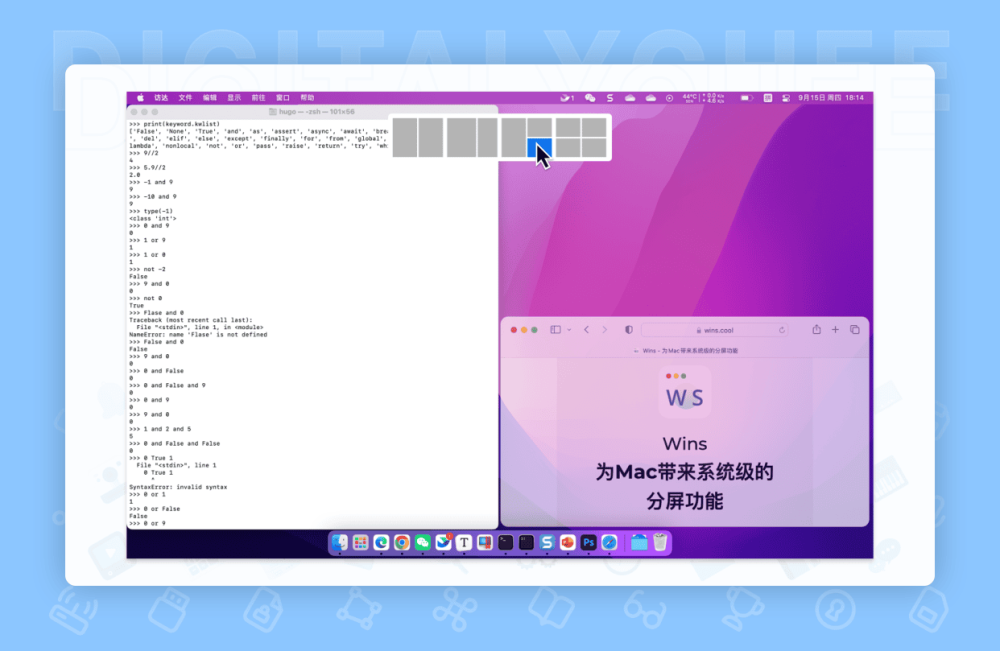Image resolution: width=1000 pixels, height=651 pixels.
Task: Open Typora (T icon) in the Dock
Action: (x=464, y=543)
